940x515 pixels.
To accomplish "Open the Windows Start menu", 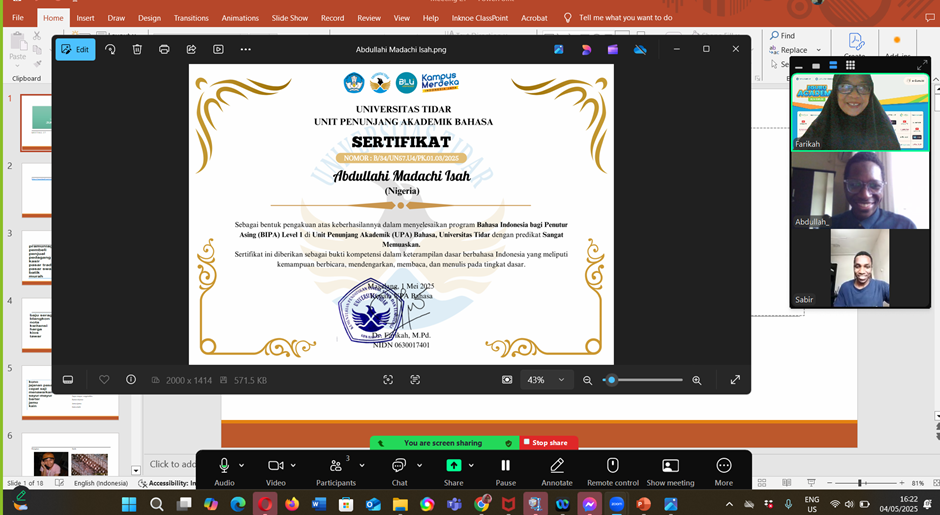I will pyautogui.click(x=129, y=504).
